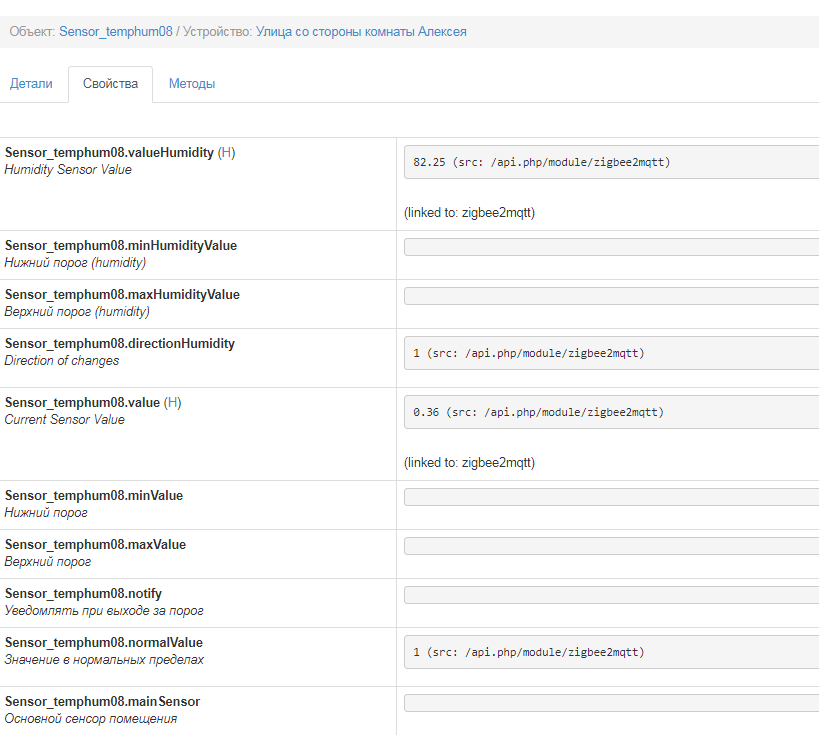Screen dimensions: 819x735
Task: Select the Свойства tab
Action: [110, 84]
